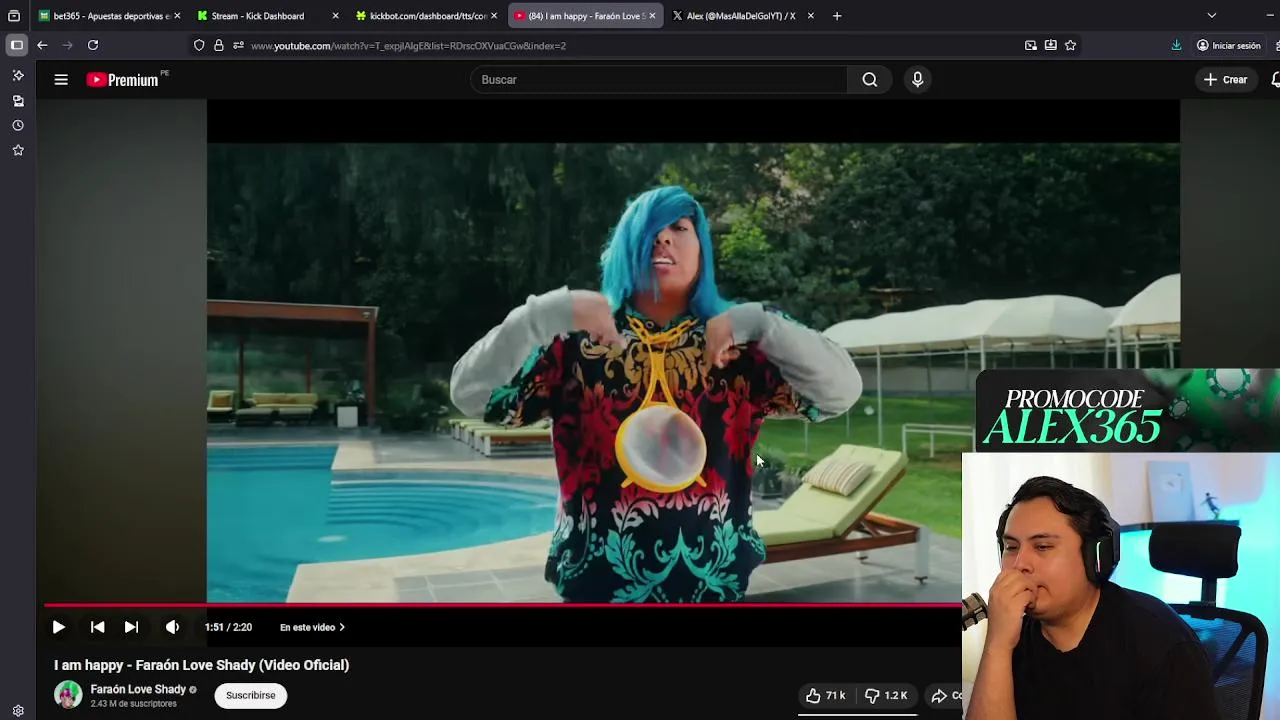
Task: Bookmark this page with the star icon
Action: click(x=1070, y=45)
